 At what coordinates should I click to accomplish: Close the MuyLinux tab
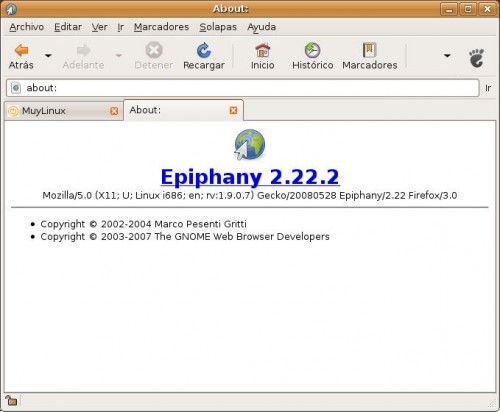[114, 111]
